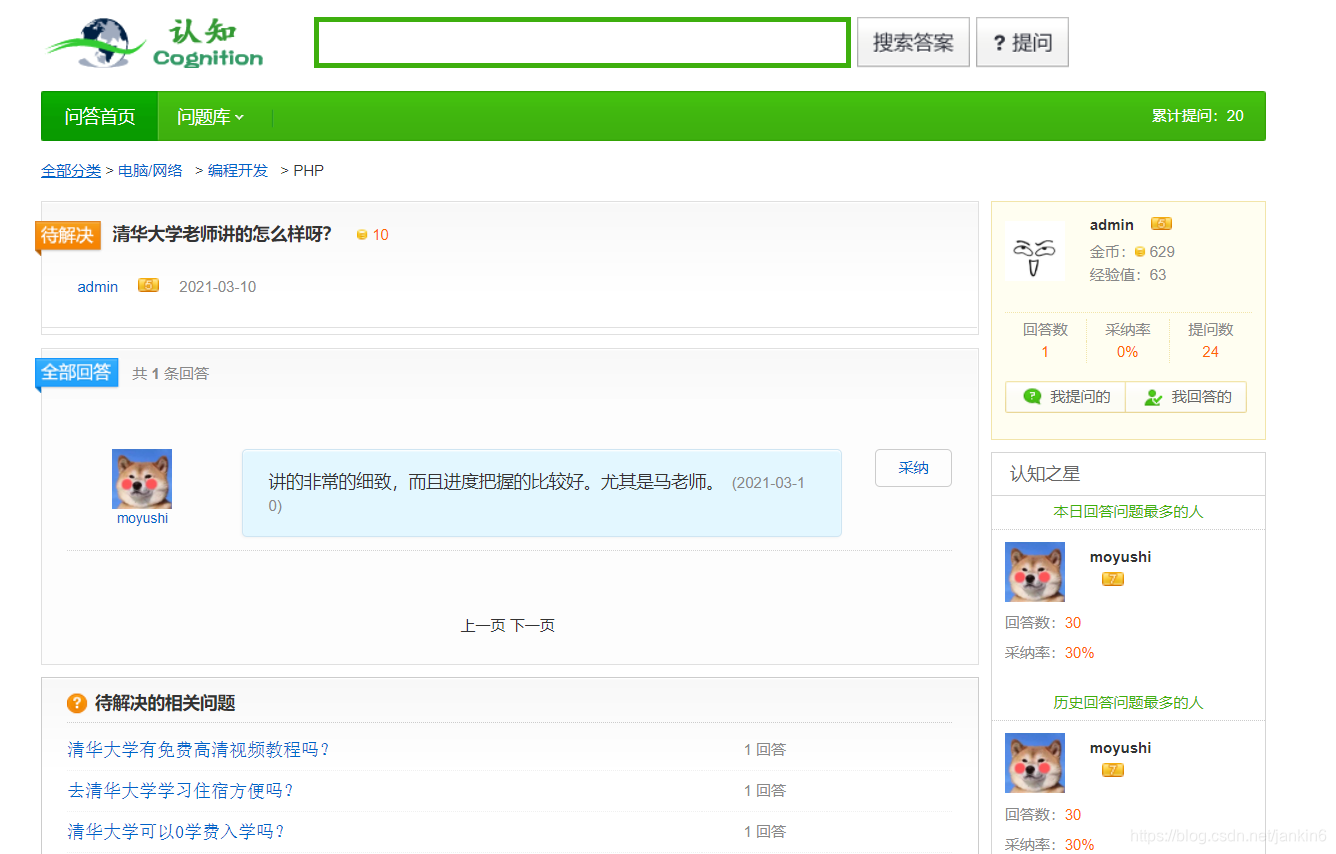The width and height of the screenshot is (1336, 854).
Task: Click the 搜索答案 search button
Action: (911, 41)
